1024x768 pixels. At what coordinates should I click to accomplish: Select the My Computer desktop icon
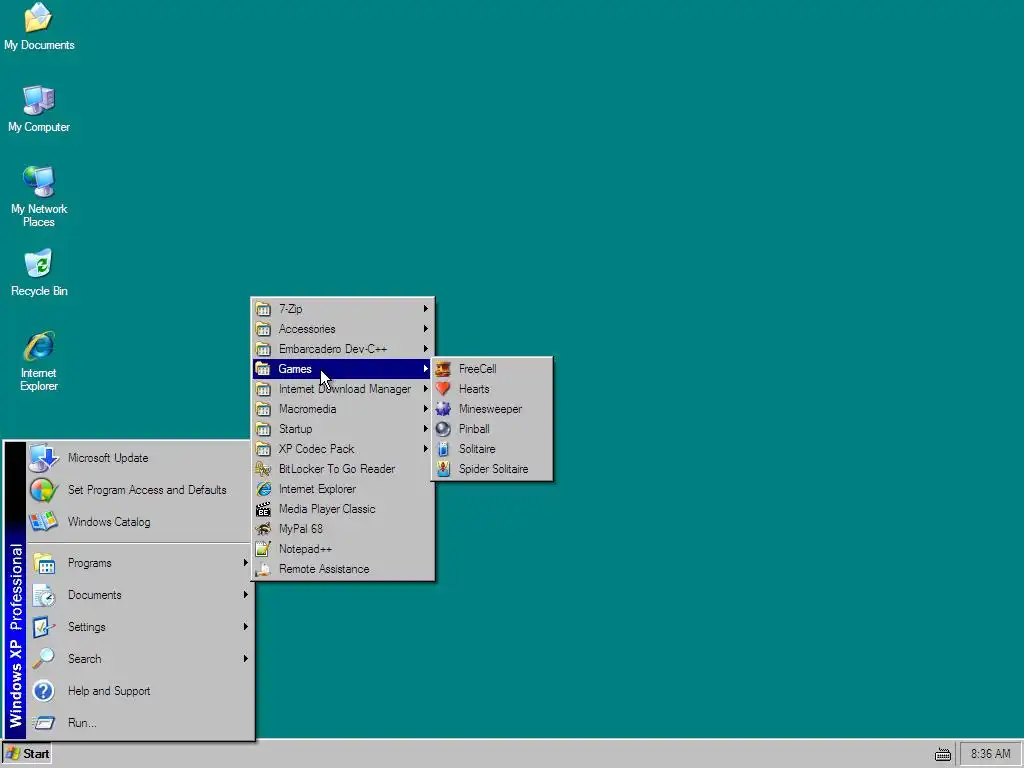click(x=39, y=109)
